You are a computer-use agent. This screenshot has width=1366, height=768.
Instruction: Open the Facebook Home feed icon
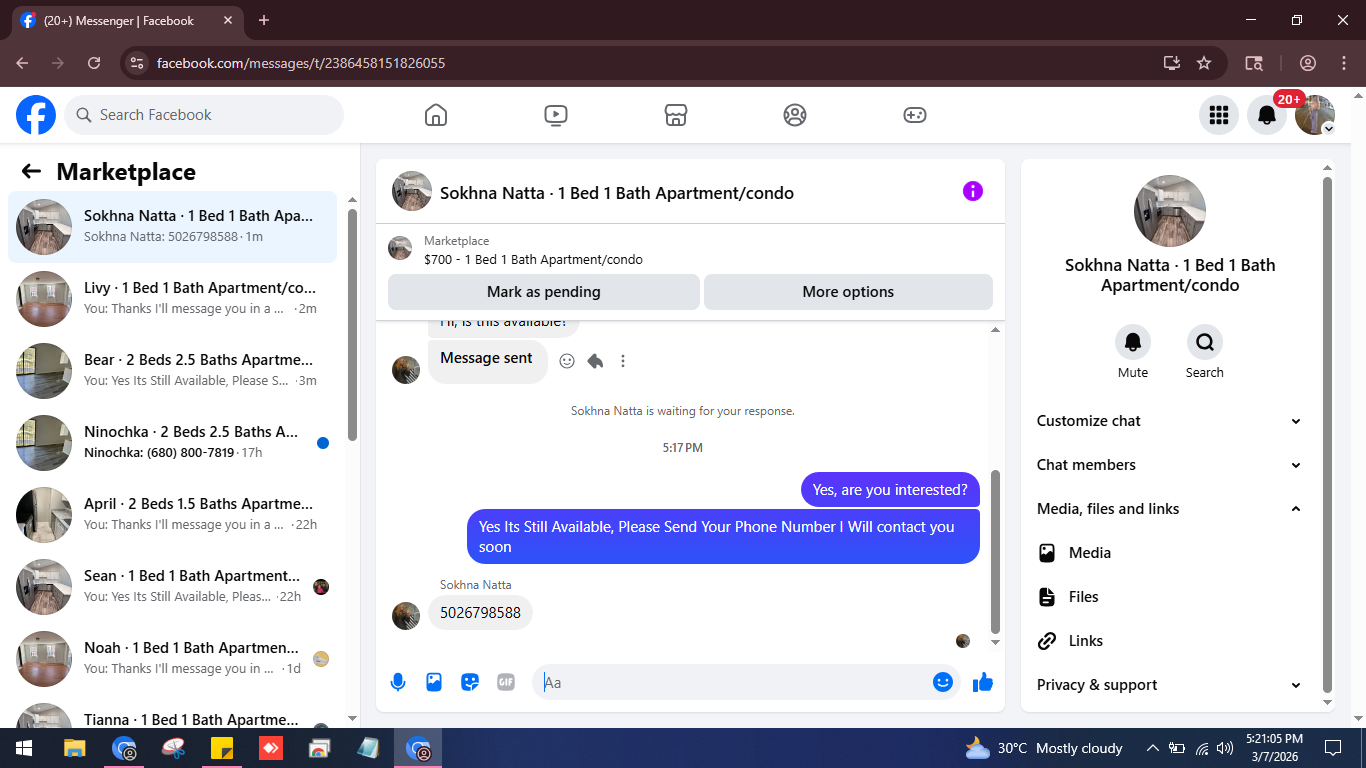click(x=436, y=115)
